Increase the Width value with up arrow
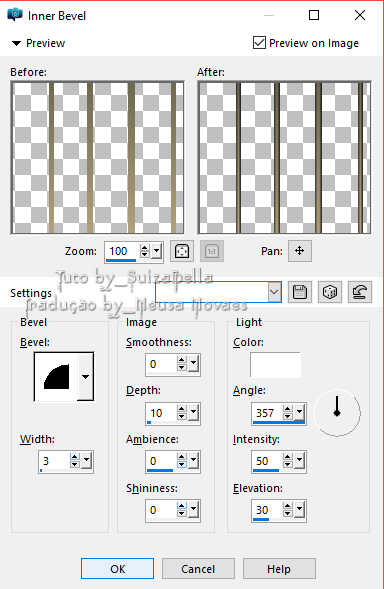Screen dimensions: 384x589 75,457
